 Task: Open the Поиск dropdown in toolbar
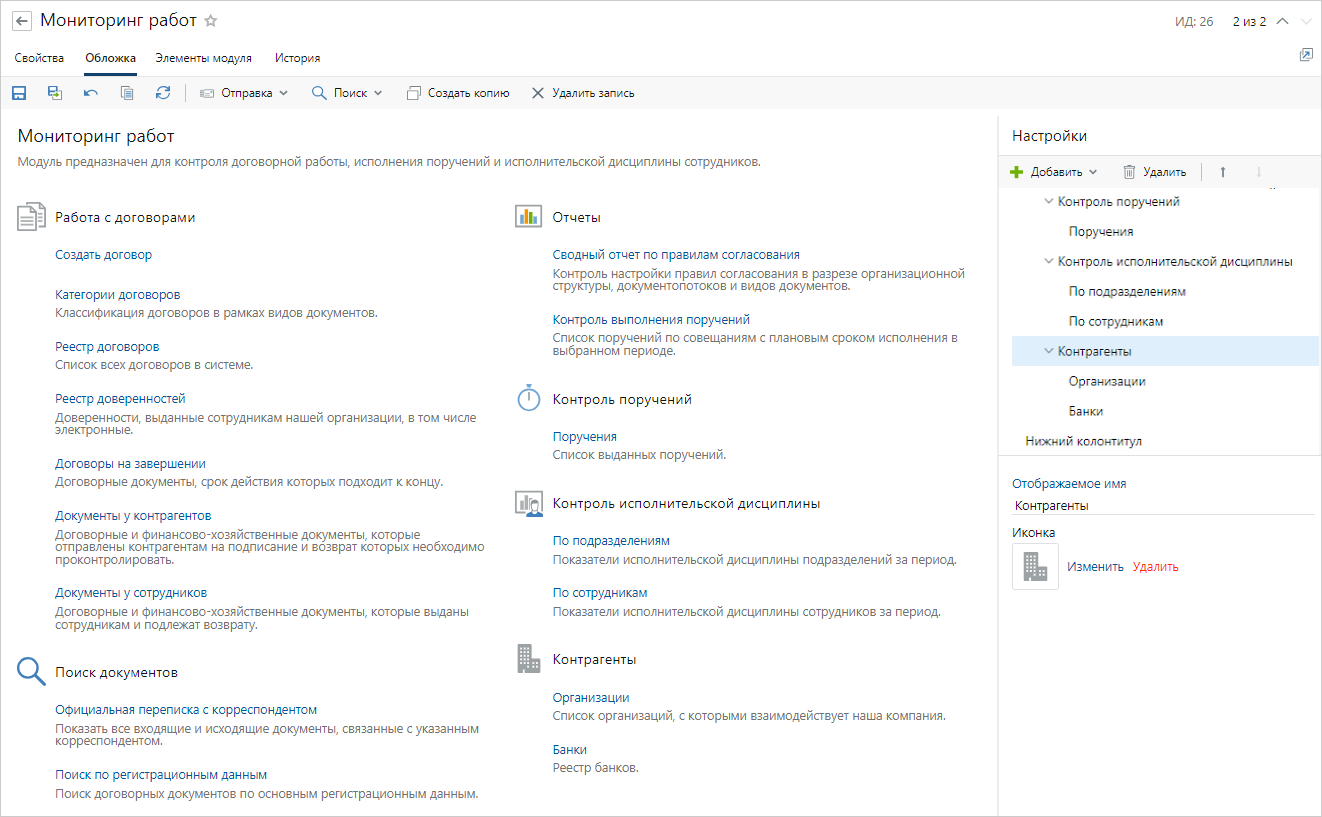point(347,93)
